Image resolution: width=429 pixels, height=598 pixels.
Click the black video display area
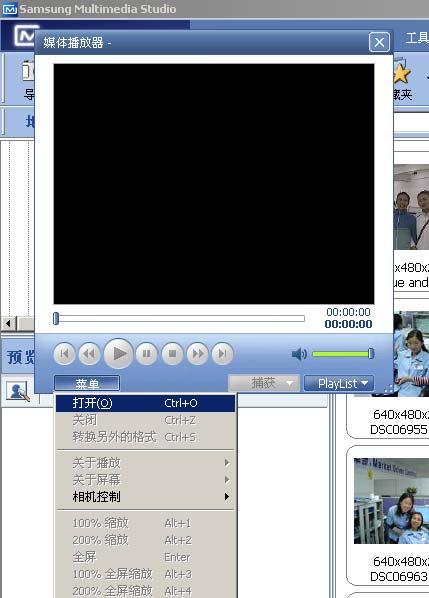coord(214,184)
